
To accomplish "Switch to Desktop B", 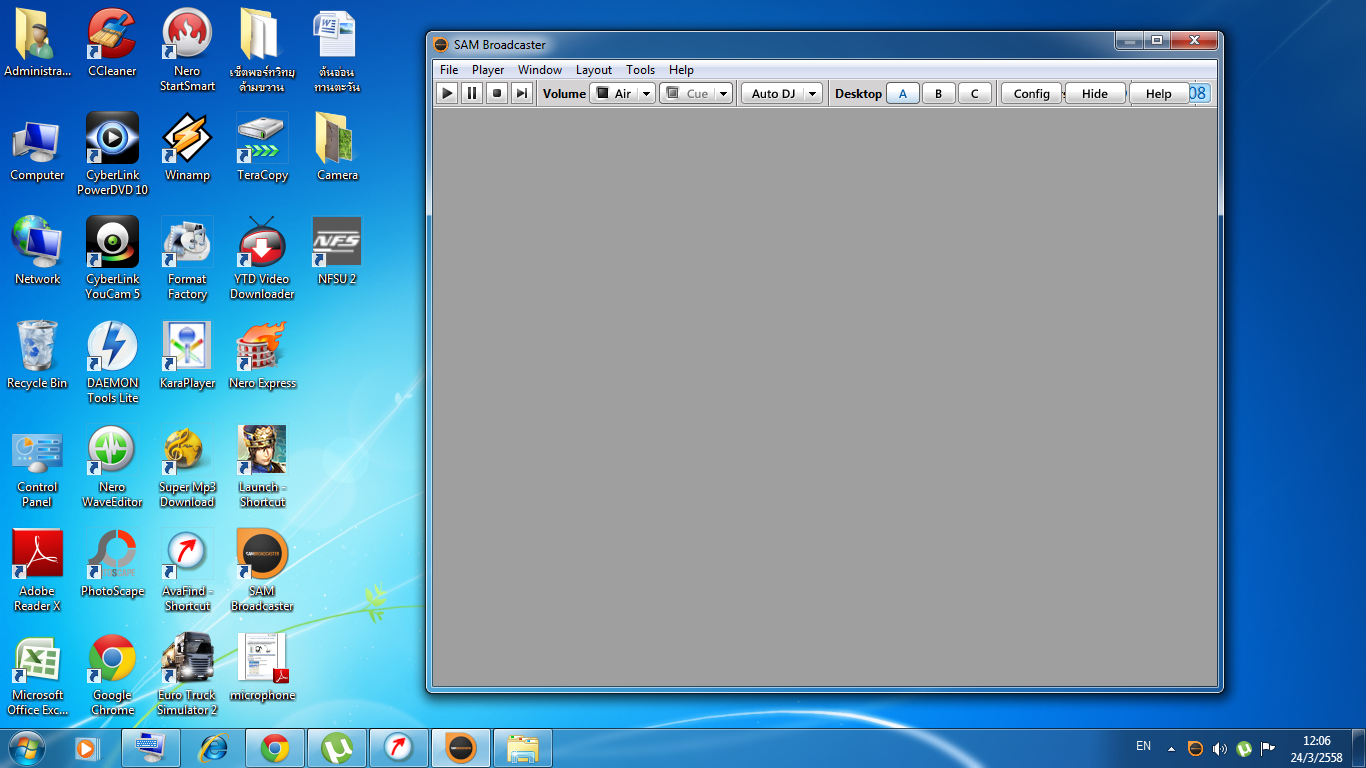I will (x=938, y=93).
